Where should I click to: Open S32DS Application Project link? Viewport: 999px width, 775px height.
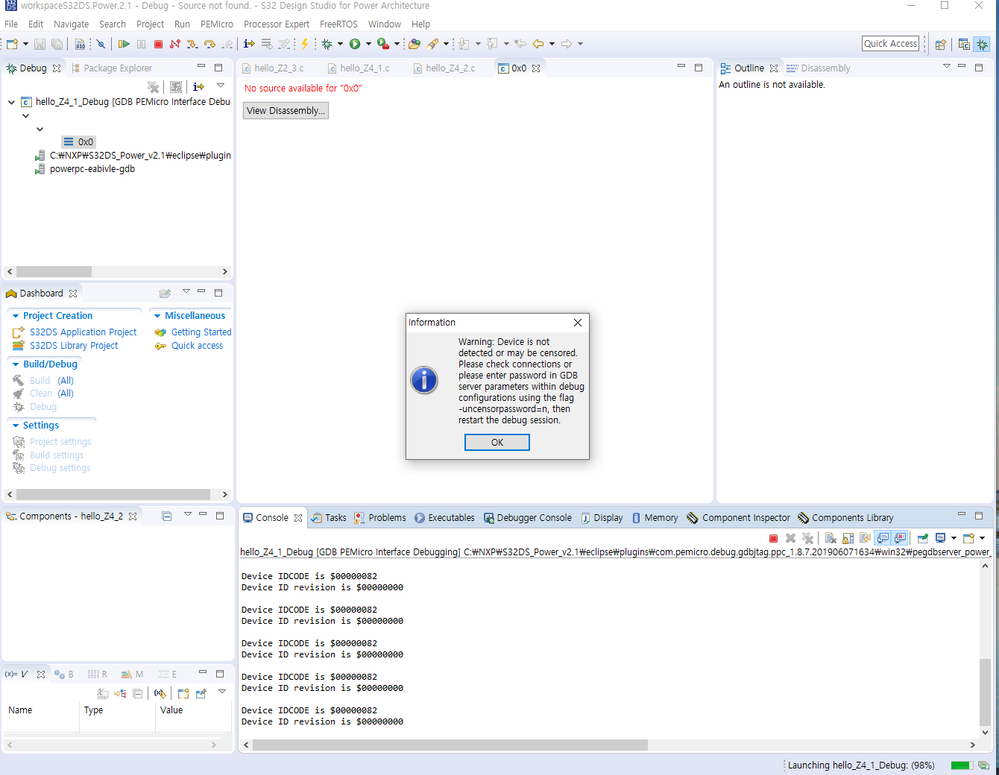pyautogui.click(x=83, y=332)
